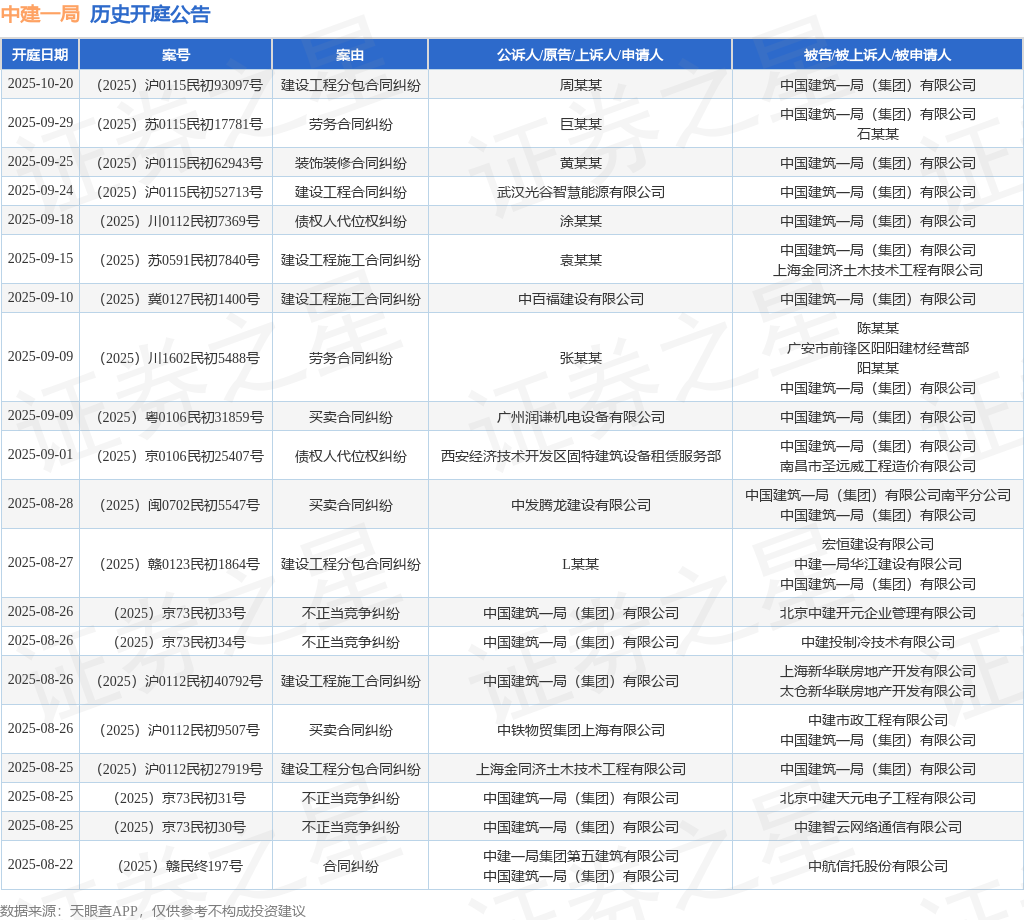Click defendant 太仓新华联房地产开发有限公司
The image size is (1024, 920).
point(878,691)
